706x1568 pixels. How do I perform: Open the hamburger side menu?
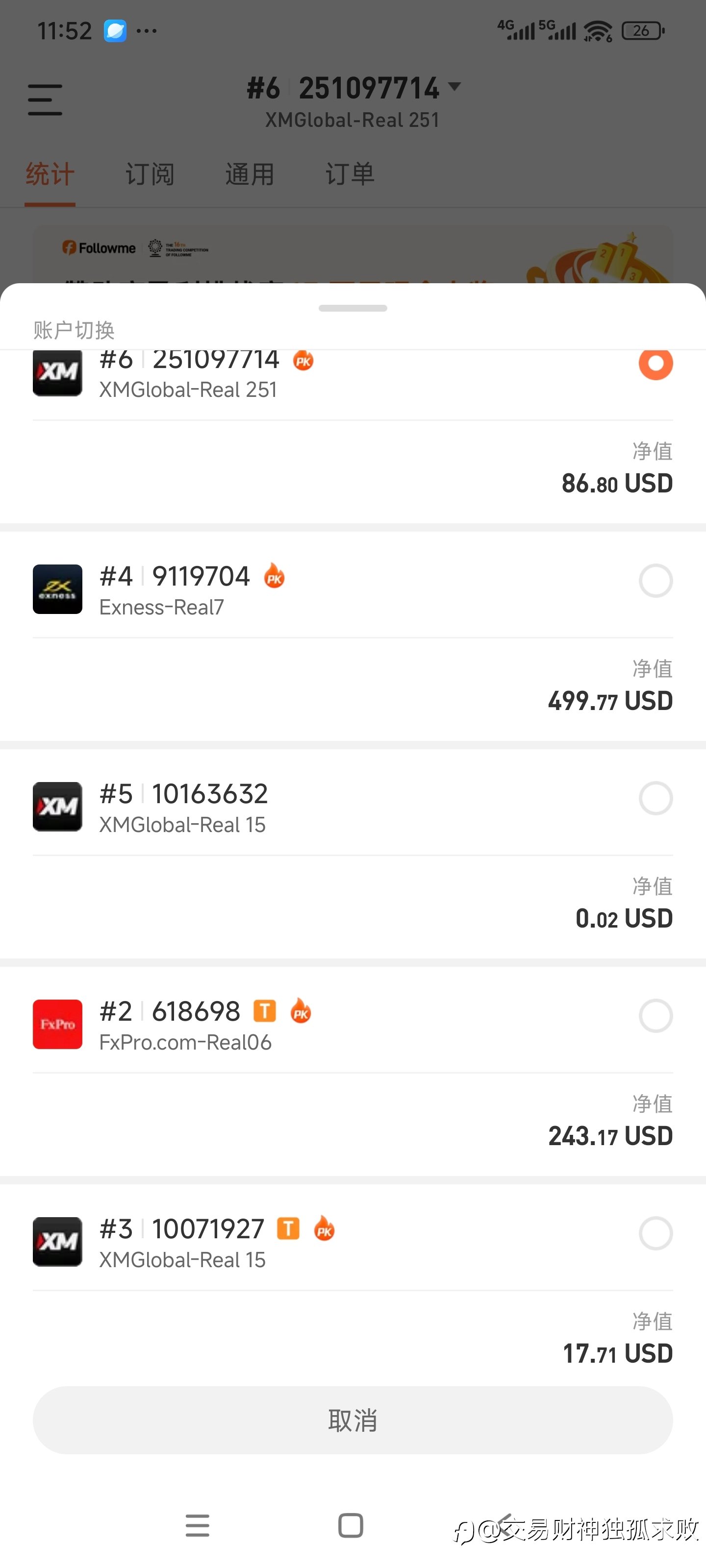tap(45, 100)
